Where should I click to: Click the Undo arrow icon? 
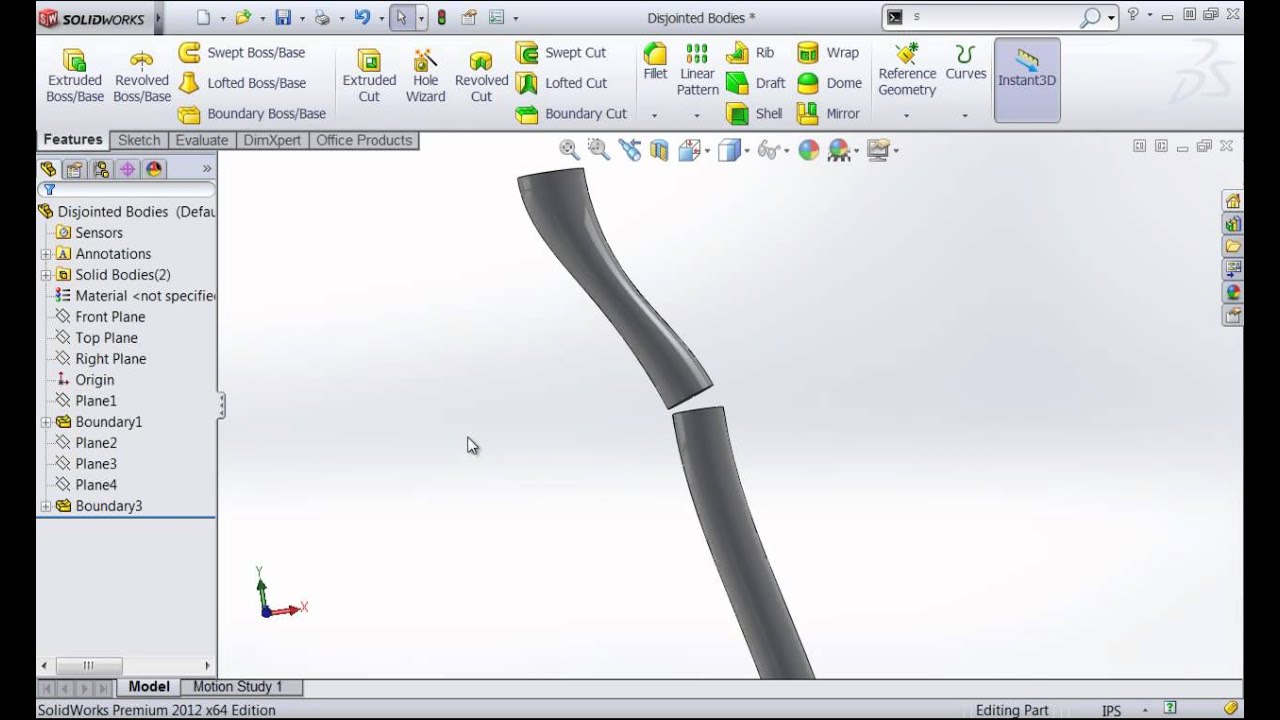click(x=362, y=17)
